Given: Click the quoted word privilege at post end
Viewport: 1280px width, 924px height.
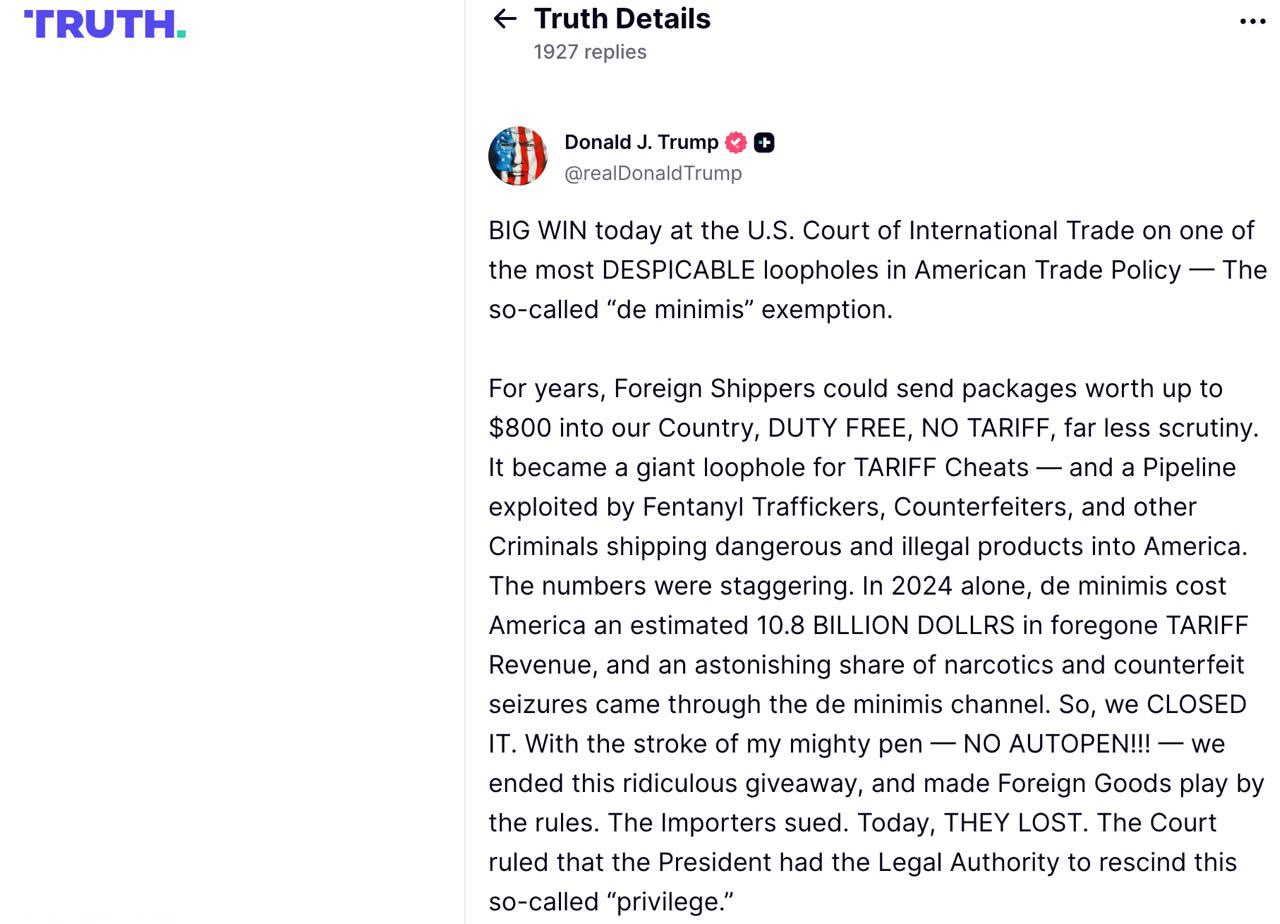Looking at the screenshot, I should tap(670, 902).
